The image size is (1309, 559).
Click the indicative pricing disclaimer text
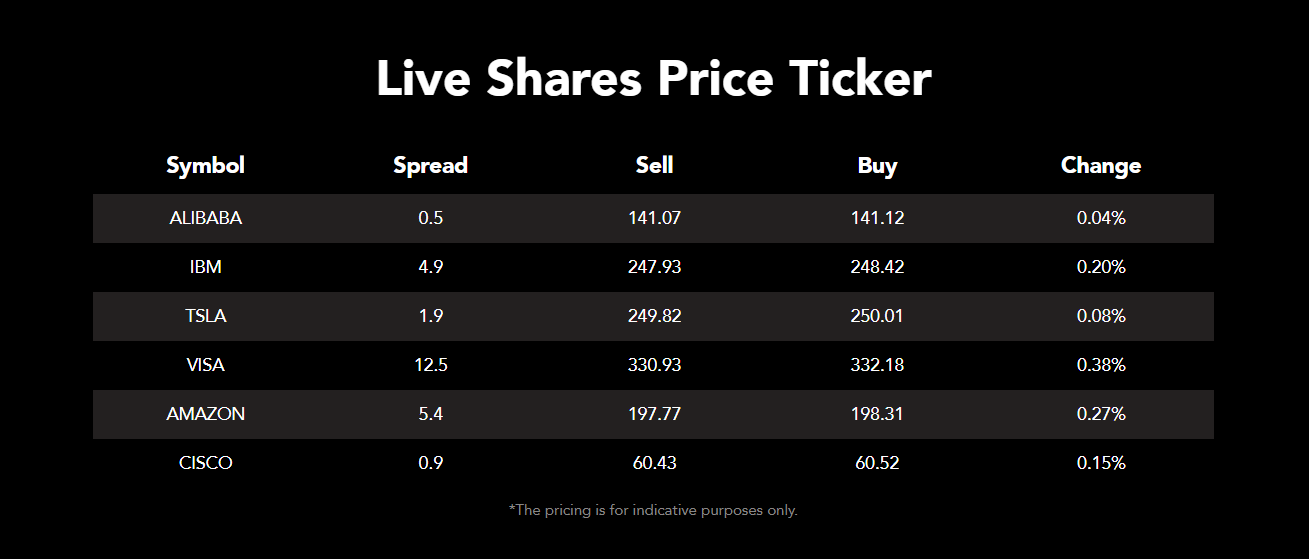(x=653, y=510)
